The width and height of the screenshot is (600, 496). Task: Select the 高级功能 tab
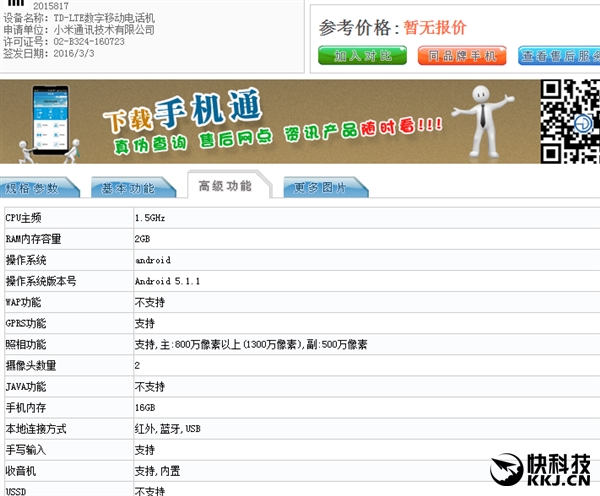(x=226, y=186)
